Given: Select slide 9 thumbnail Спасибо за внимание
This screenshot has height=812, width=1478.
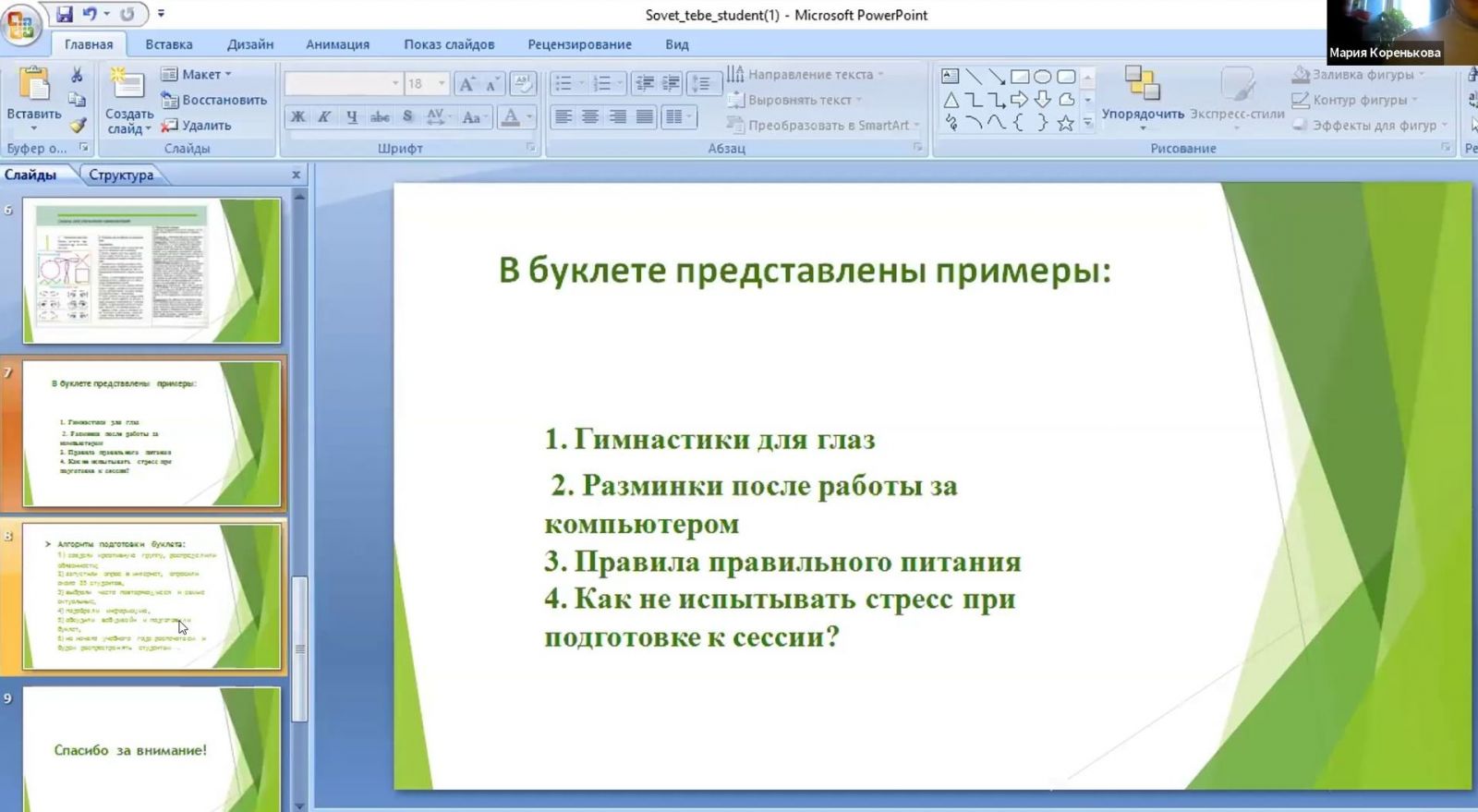Looking at the screenshot, I should click(151, 749).
